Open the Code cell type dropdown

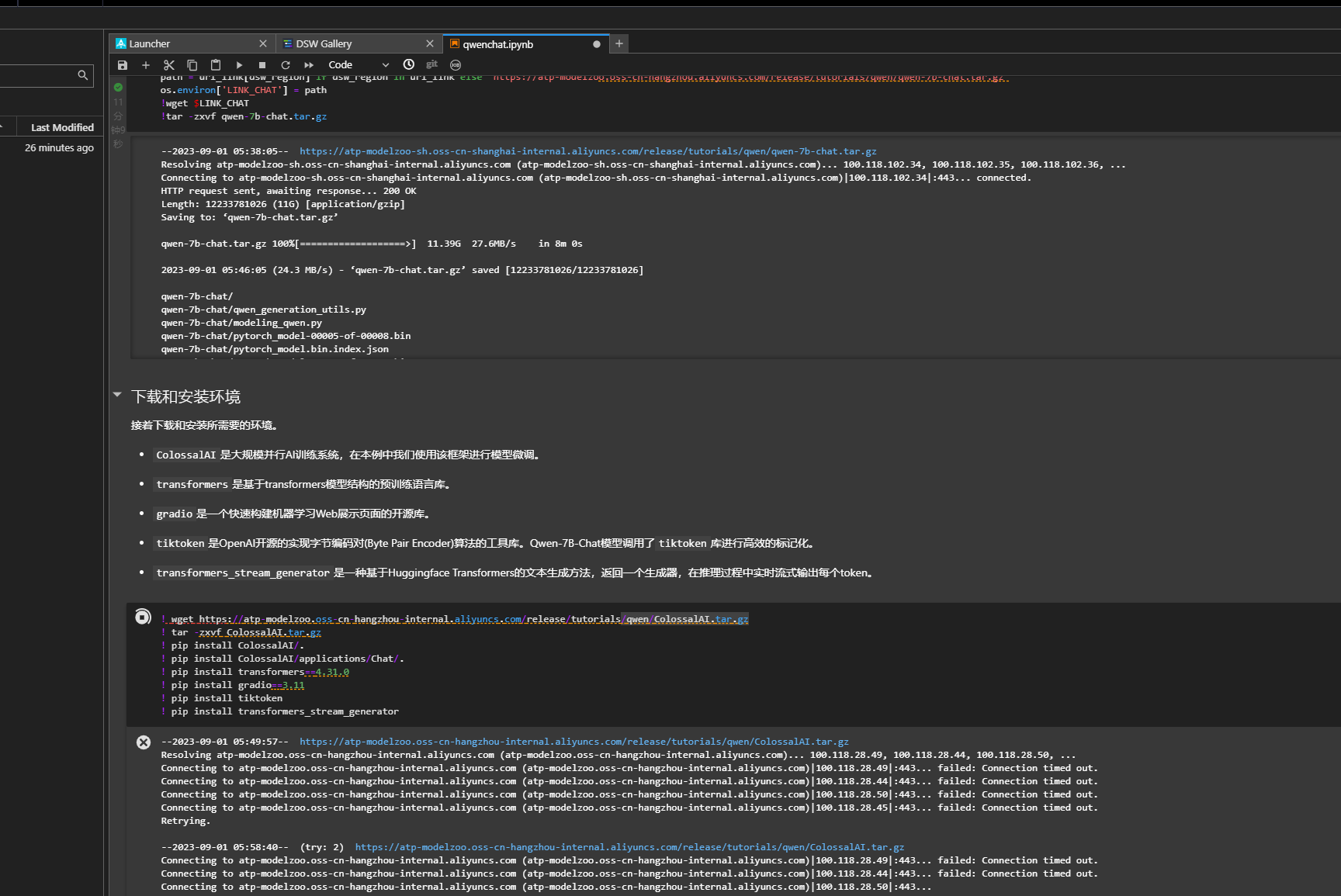(x=358, y=65)
